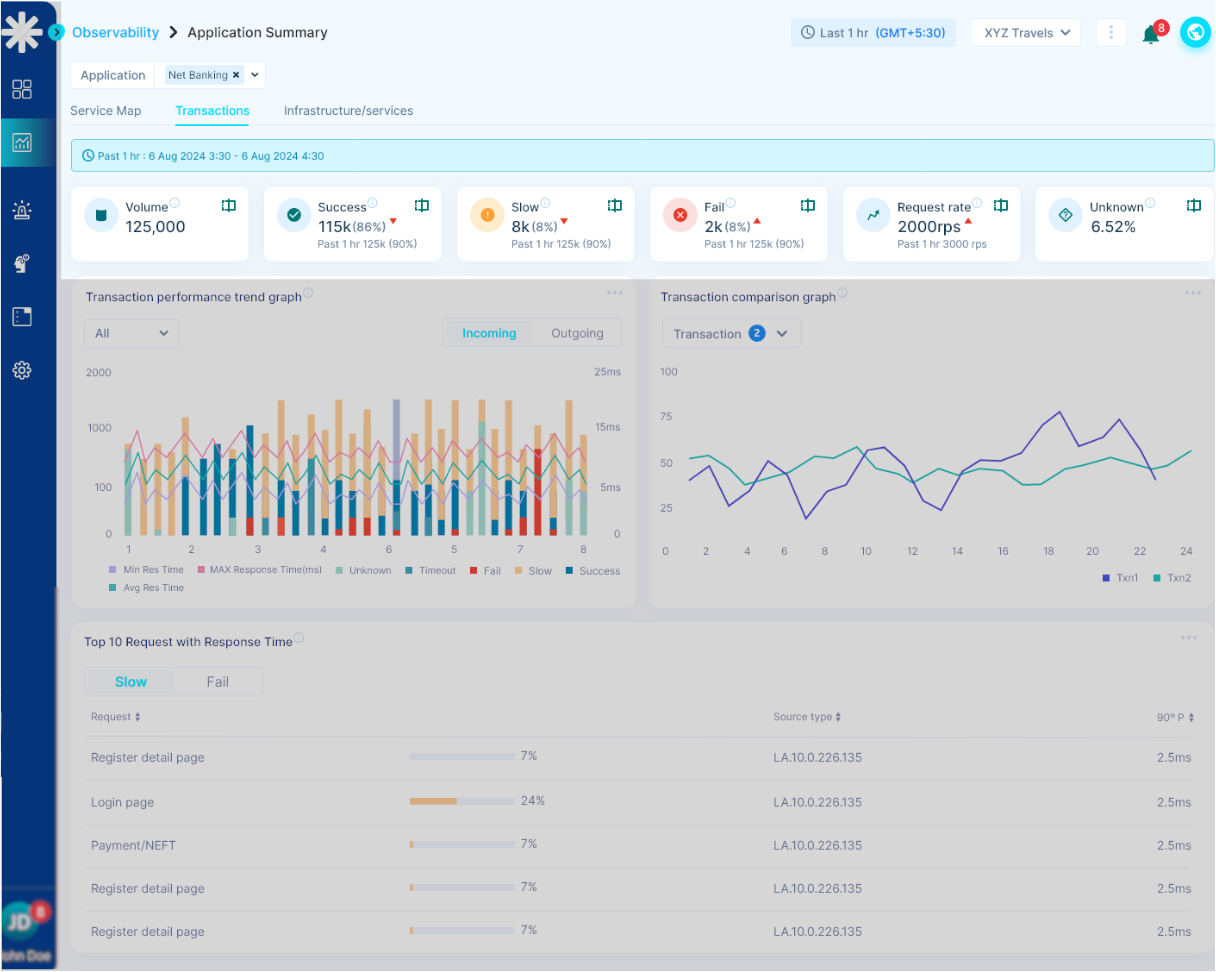The height and width of the screenshot is (972, 1216).
Task: Open the Last 1 hr time range selector
Action: click(x=873, y=32)
